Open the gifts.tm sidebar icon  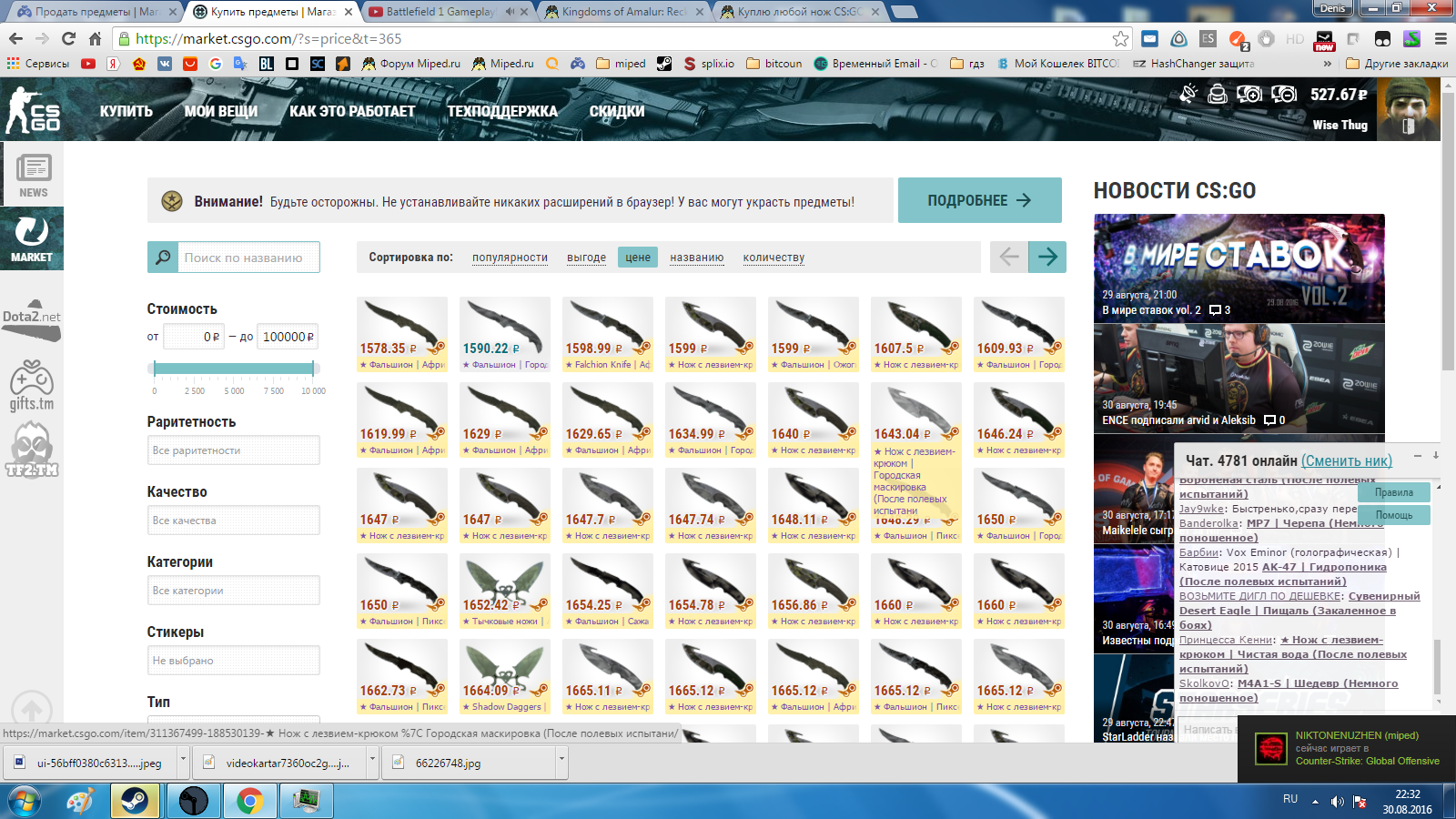[x=32, y=386]
